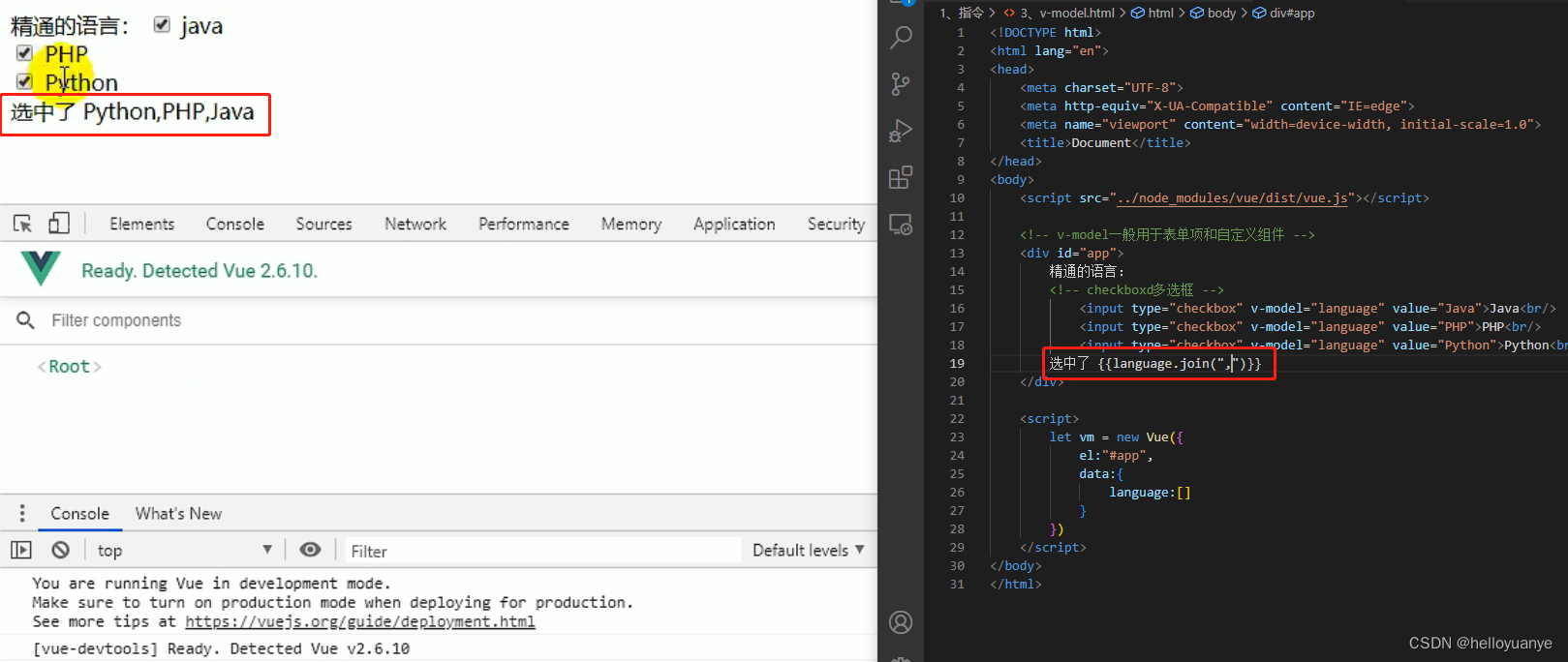Open the Remote Explorer icon in activity bar
1568x662 pixels.
pyautogui.click(x=901, y=225)
